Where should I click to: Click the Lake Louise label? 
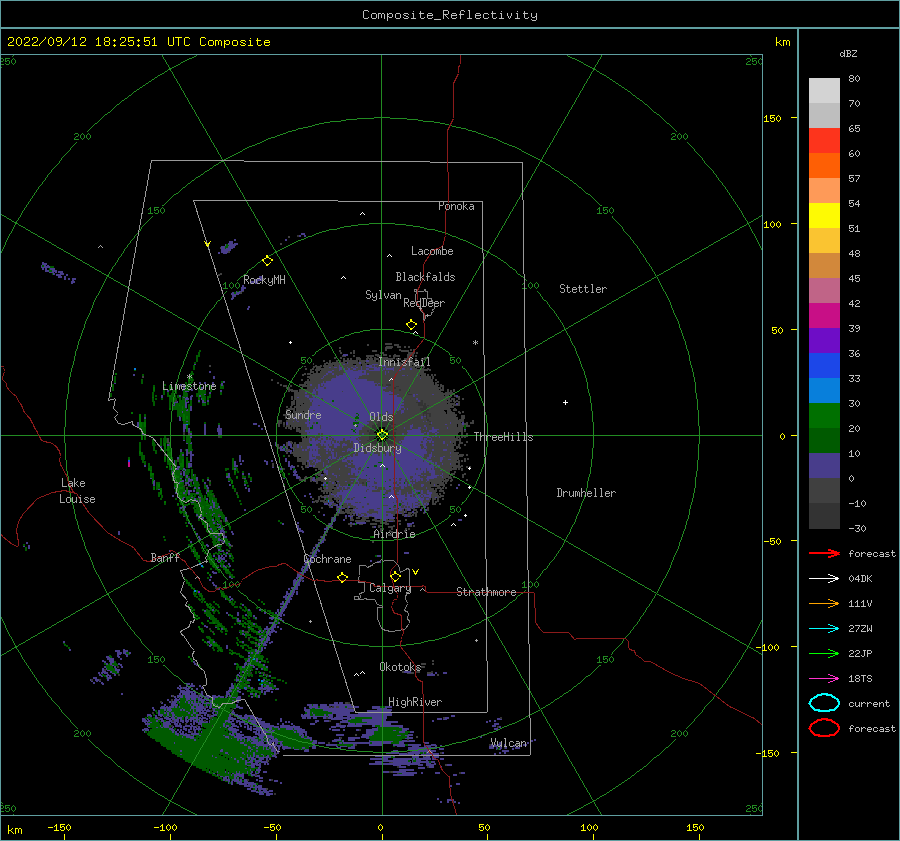click(x=77, y=491)
